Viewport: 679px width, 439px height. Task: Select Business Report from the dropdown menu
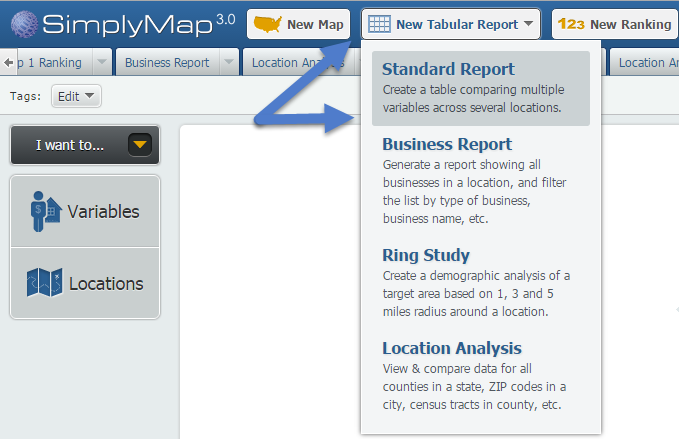tap(481, 180)
